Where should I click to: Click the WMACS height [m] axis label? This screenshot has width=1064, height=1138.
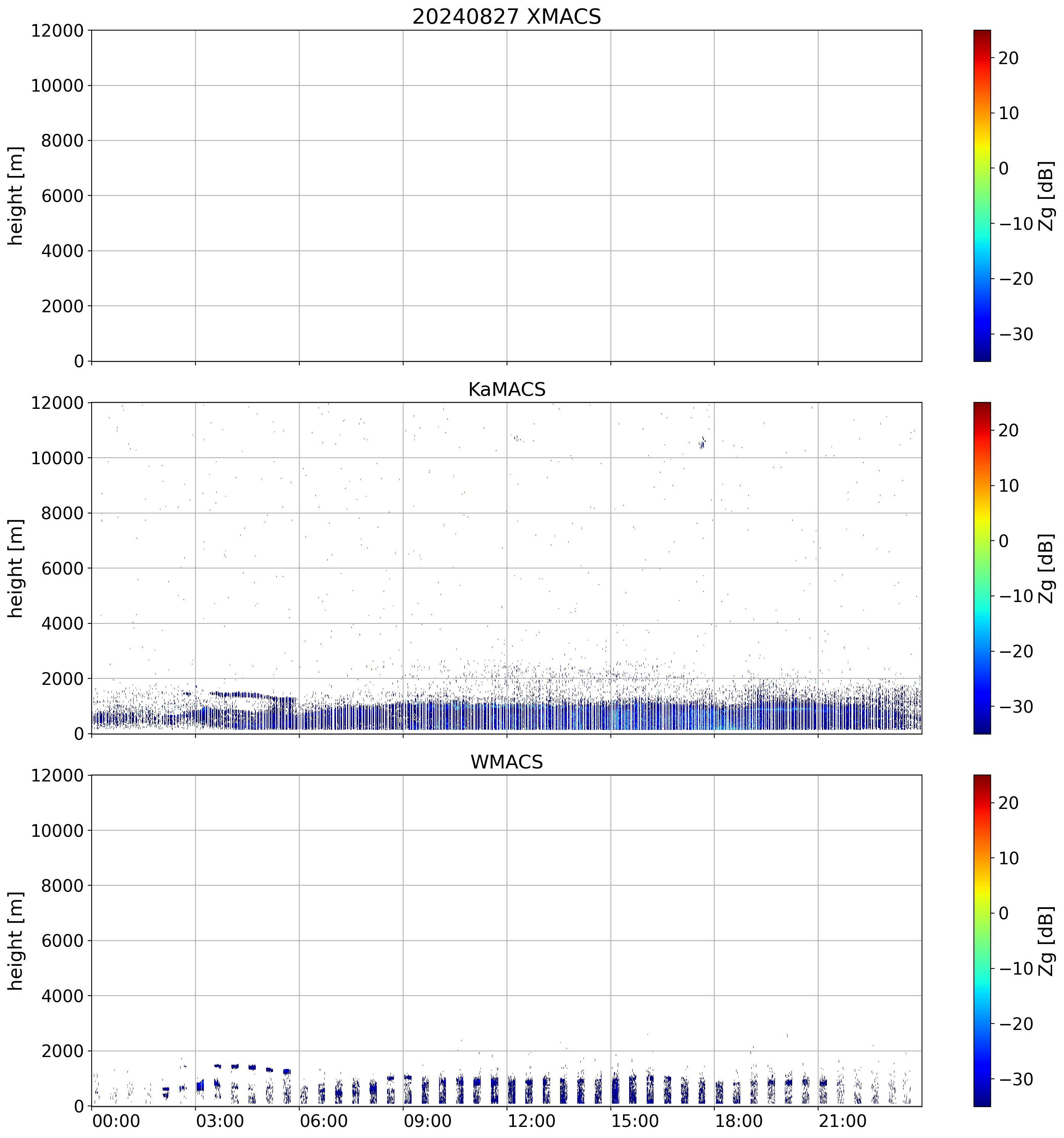pos(15,941)
